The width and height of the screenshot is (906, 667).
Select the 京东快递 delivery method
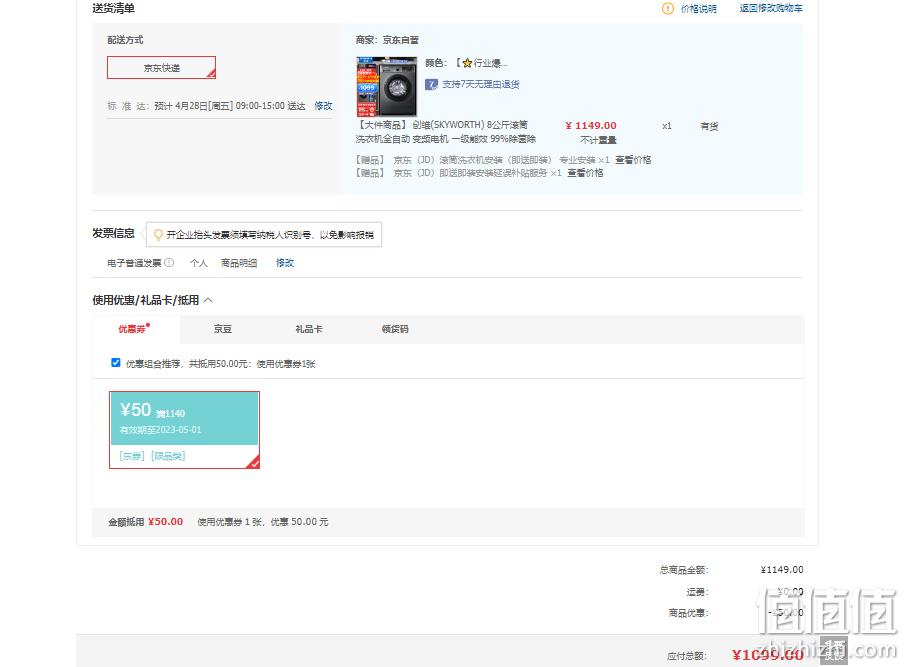pos(162,68)
